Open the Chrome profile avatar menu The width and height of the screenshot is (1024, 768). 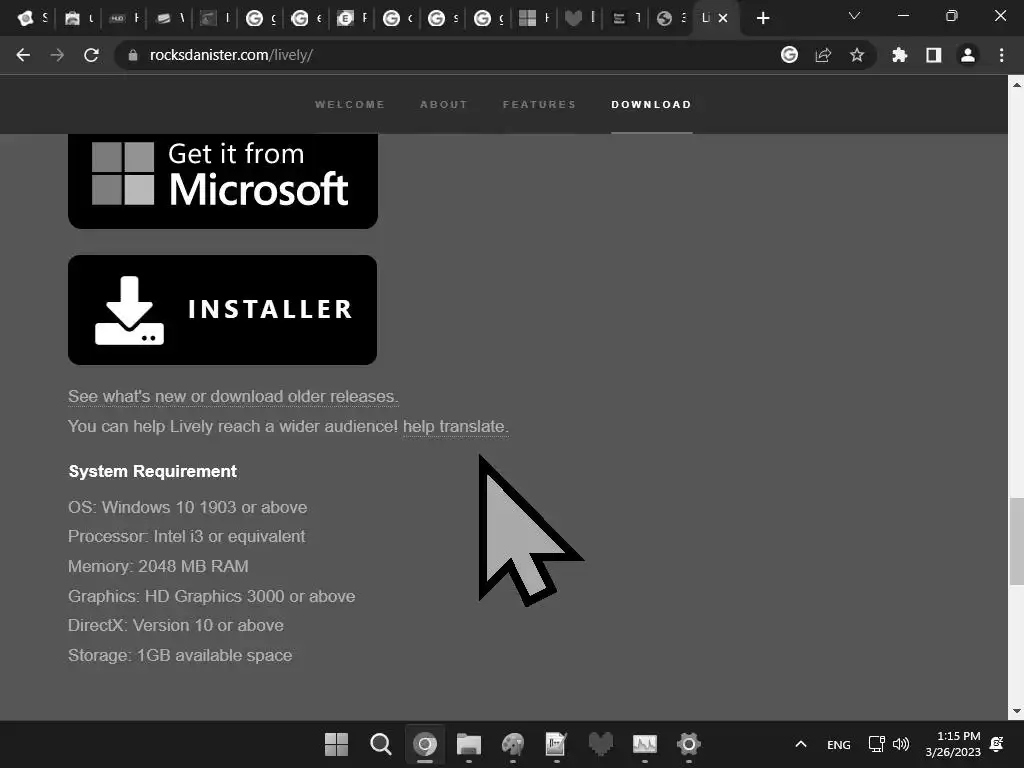(x=967, y=56)
